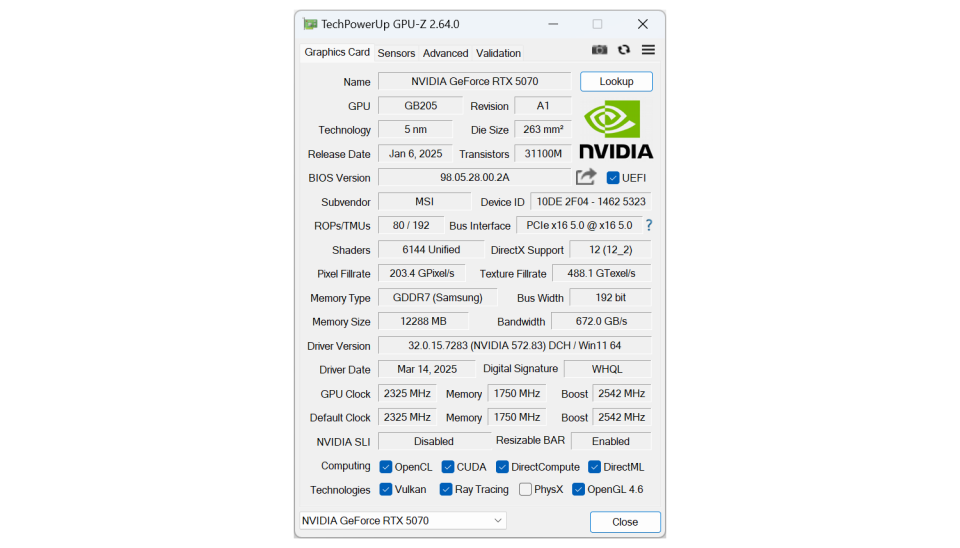The width and height of the screenshot is (960, 548).
Task: Click the Device ID value 10DE 2F04
Action: tap(591, 201)
